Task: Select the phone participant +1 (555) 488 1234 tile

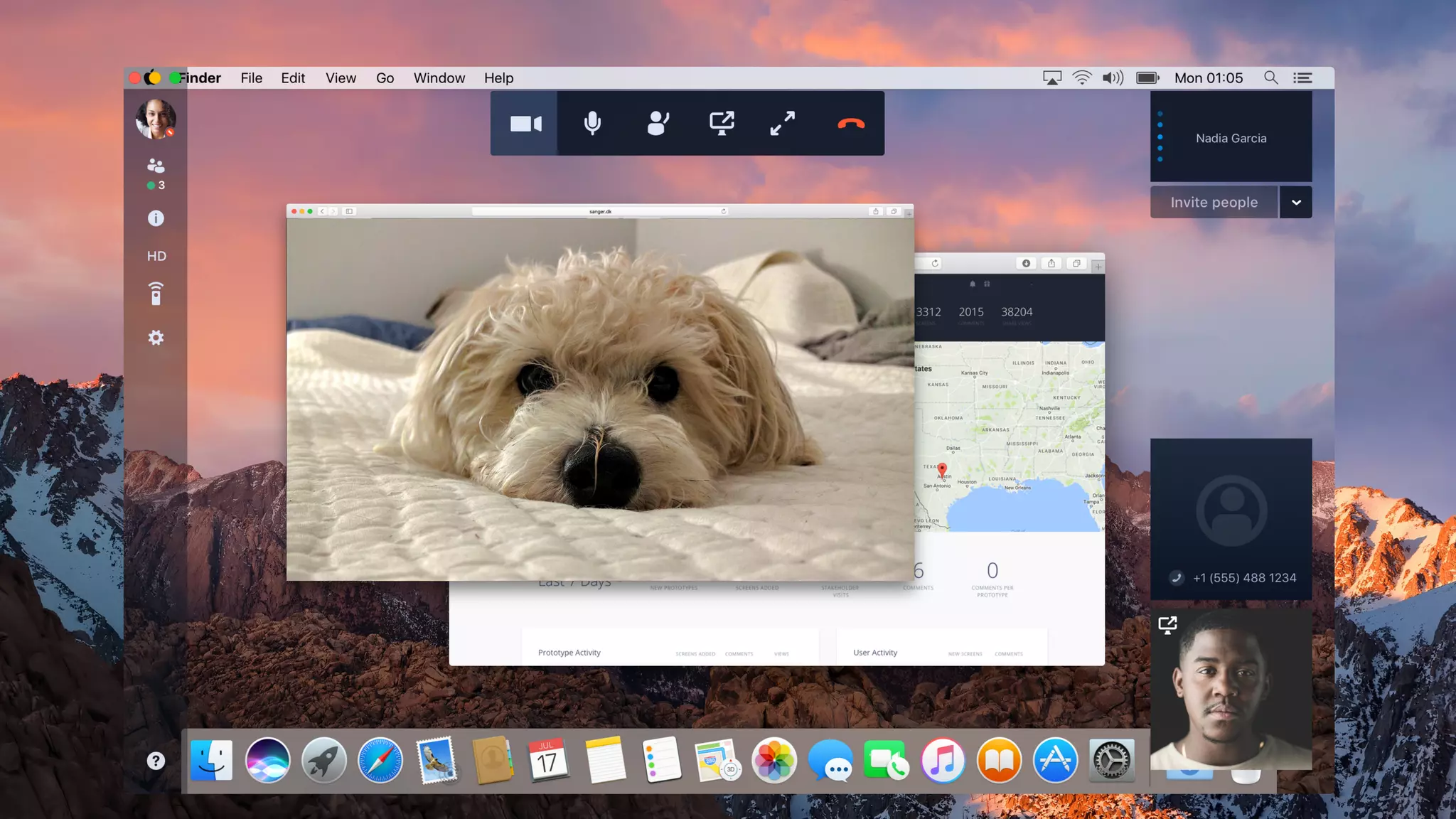Action: (1231, 519)
